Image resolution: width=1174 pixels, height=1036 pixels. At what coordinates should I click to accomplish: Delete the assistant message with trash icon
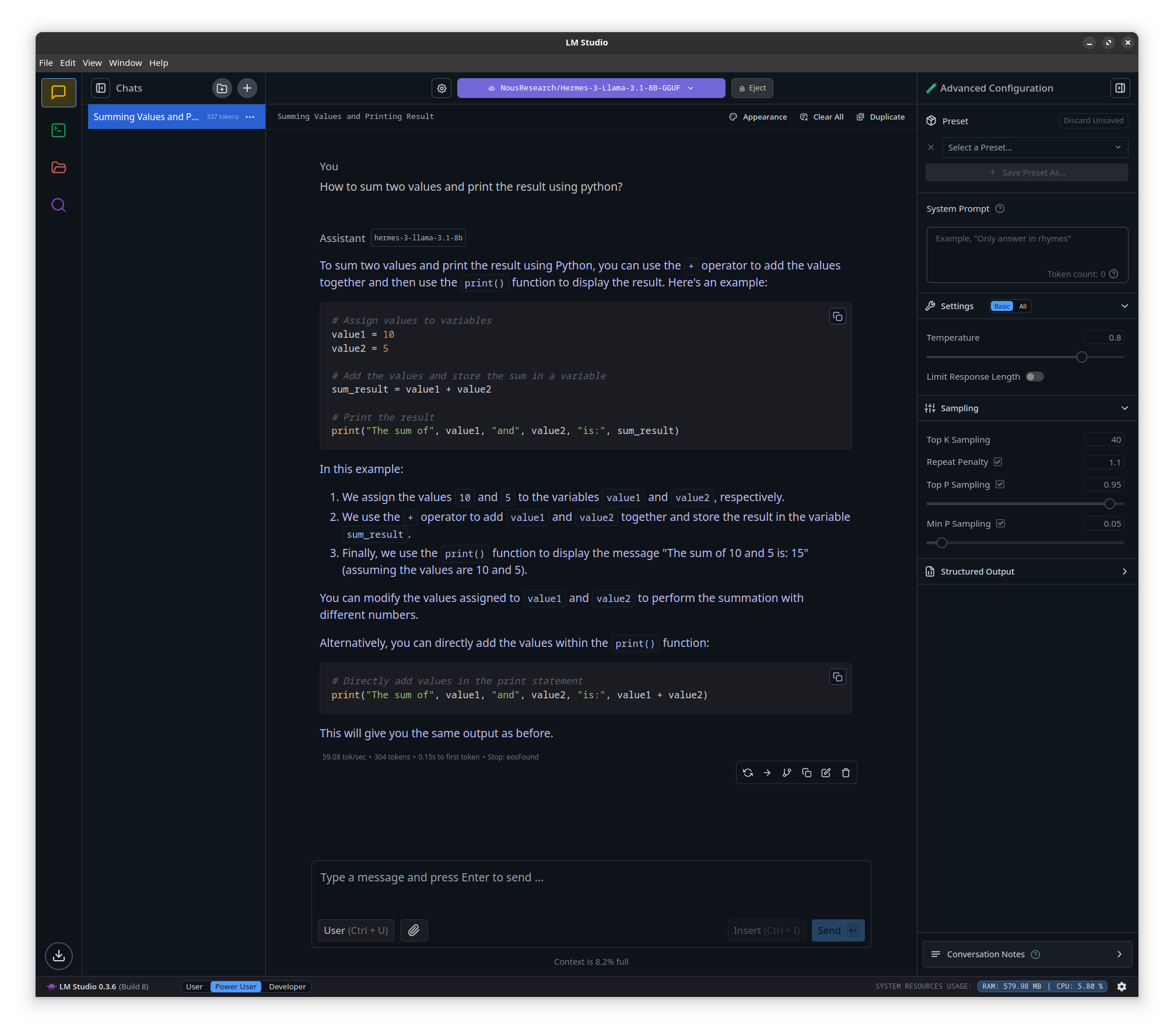[846, 772]
